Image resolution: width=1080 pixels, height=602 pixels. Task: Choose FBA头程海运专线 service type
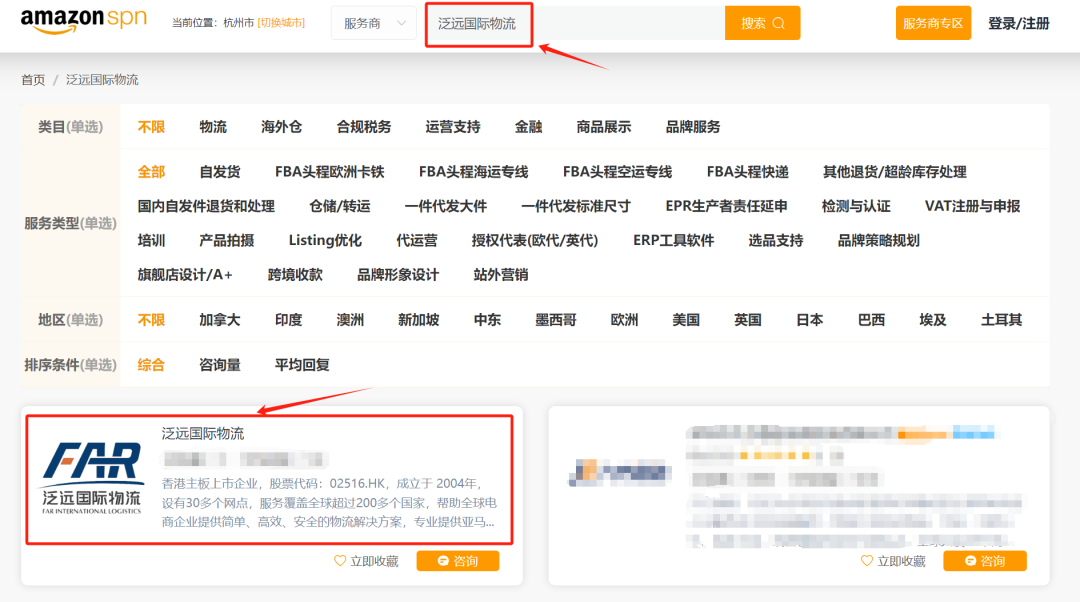(473, 172)
